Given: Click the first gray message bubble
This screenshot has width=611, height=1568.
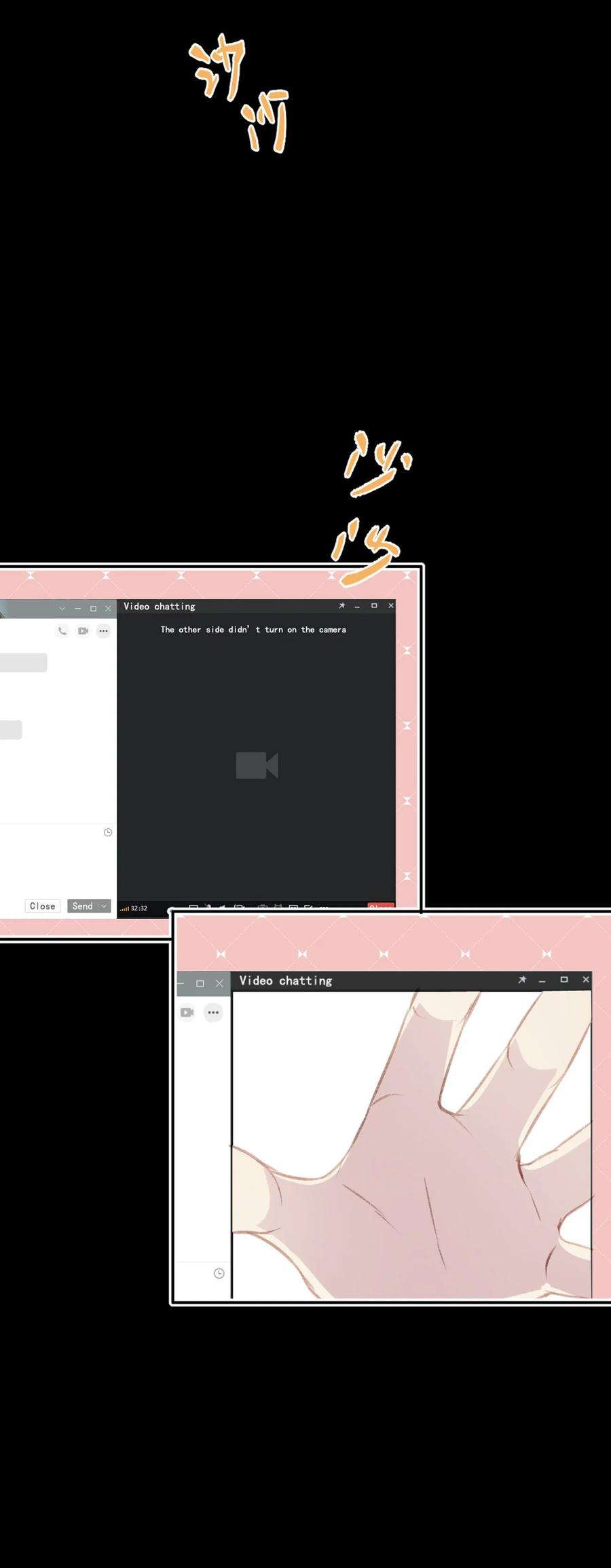Looking at the screenshot, I should click(23, 662).
